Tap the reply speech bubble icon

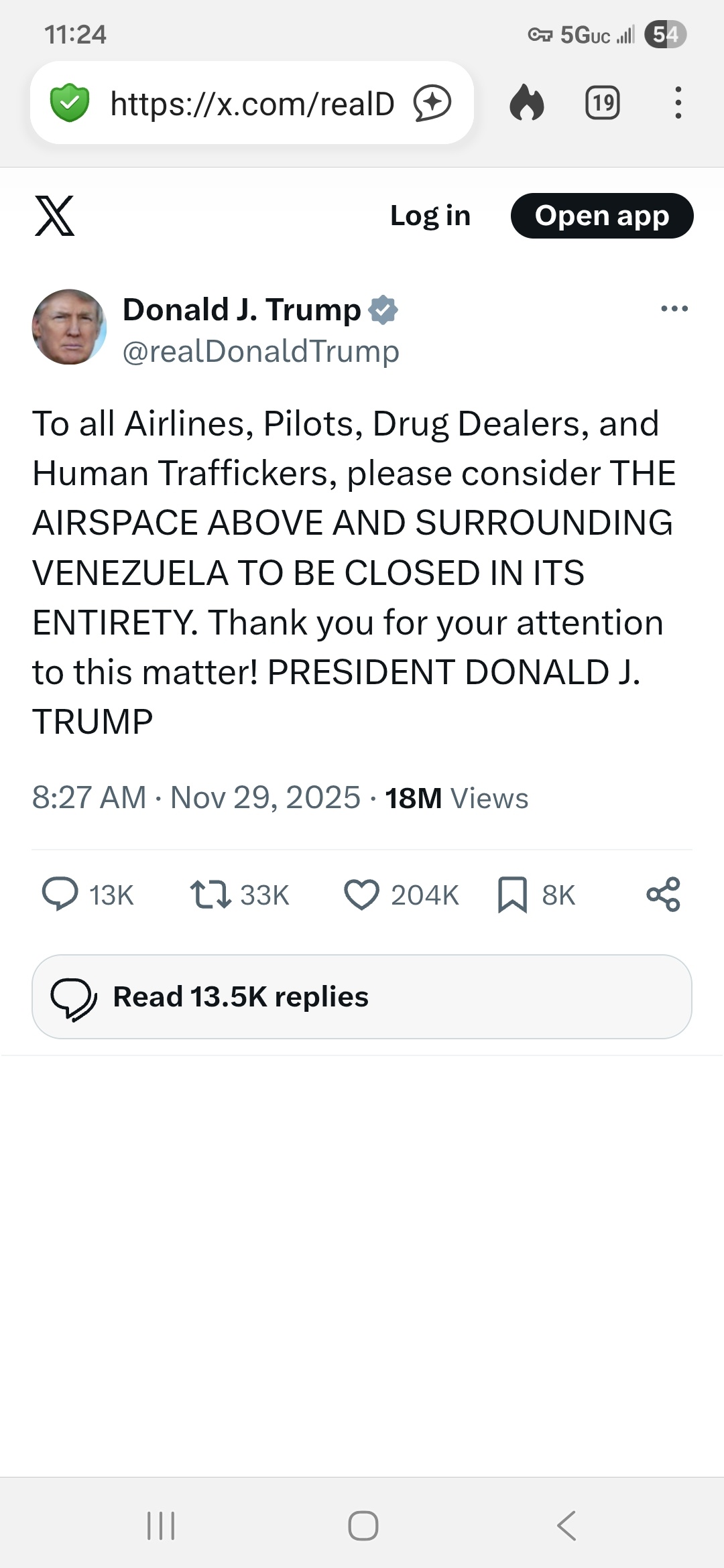coord(60,895)
